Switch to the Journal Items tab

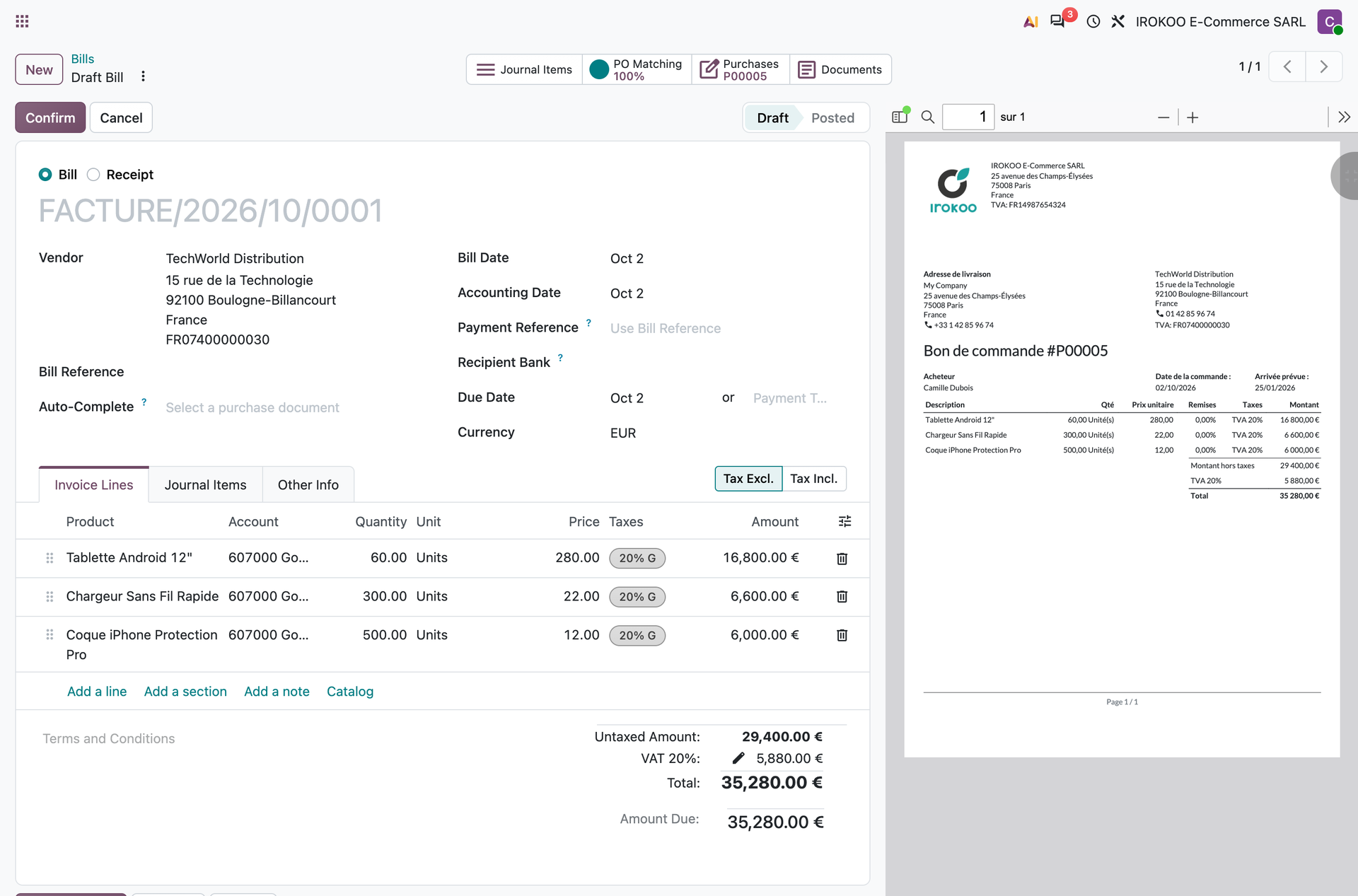[205, 485]
